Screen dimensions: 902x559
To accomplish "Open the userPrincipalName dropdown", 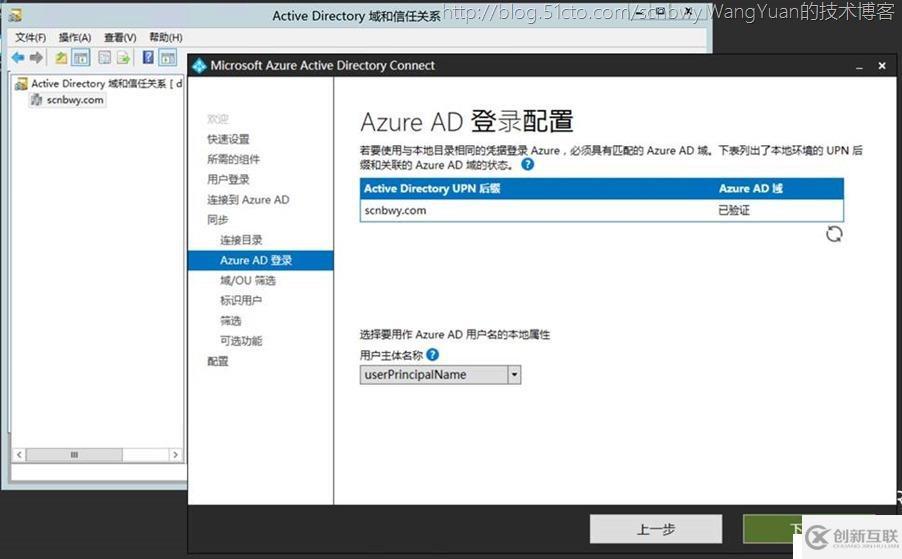I will coord(514,375).
